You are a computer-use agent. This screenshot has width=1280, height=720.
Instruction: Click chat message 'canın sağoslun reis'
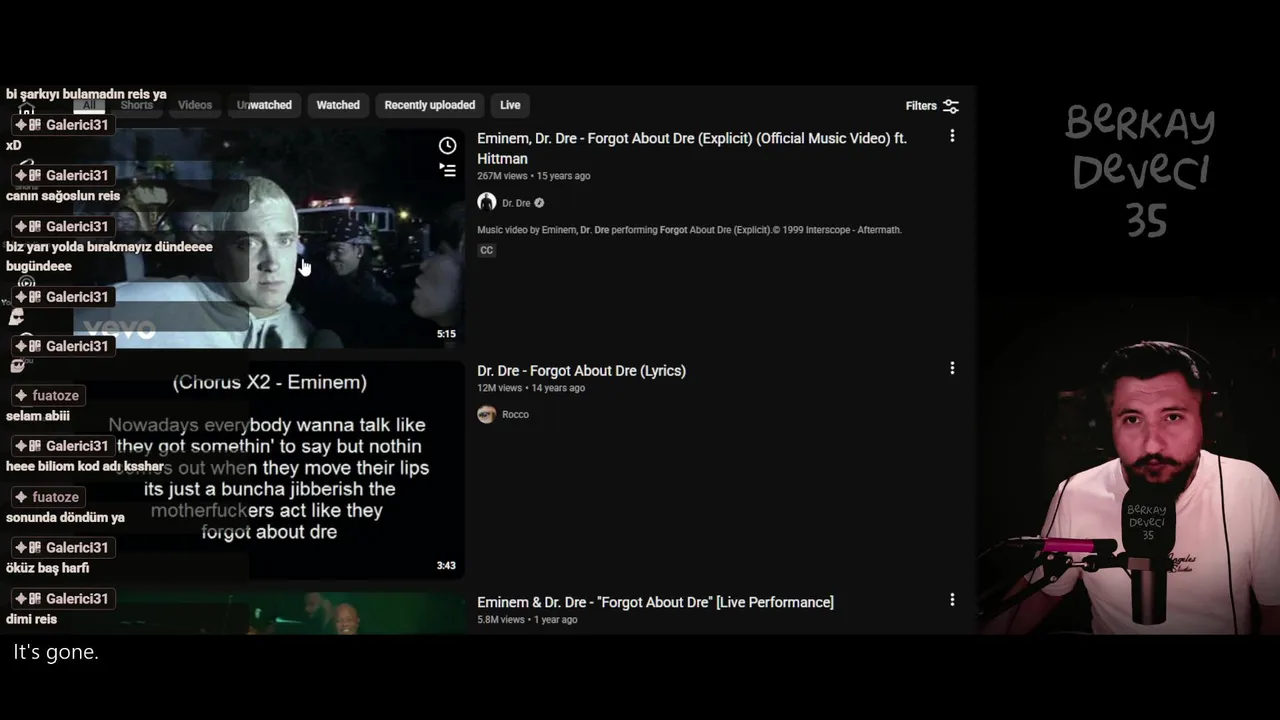[63, 196]
